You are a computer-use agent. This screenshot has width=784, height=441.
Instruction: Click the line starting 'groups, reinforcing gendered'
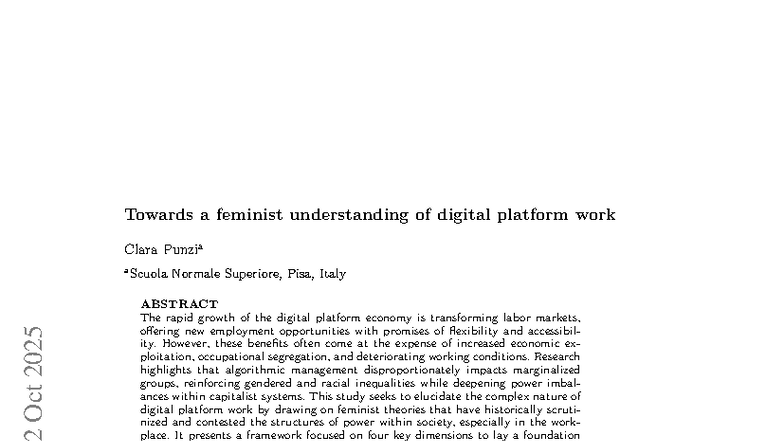[x=360, y=383]
